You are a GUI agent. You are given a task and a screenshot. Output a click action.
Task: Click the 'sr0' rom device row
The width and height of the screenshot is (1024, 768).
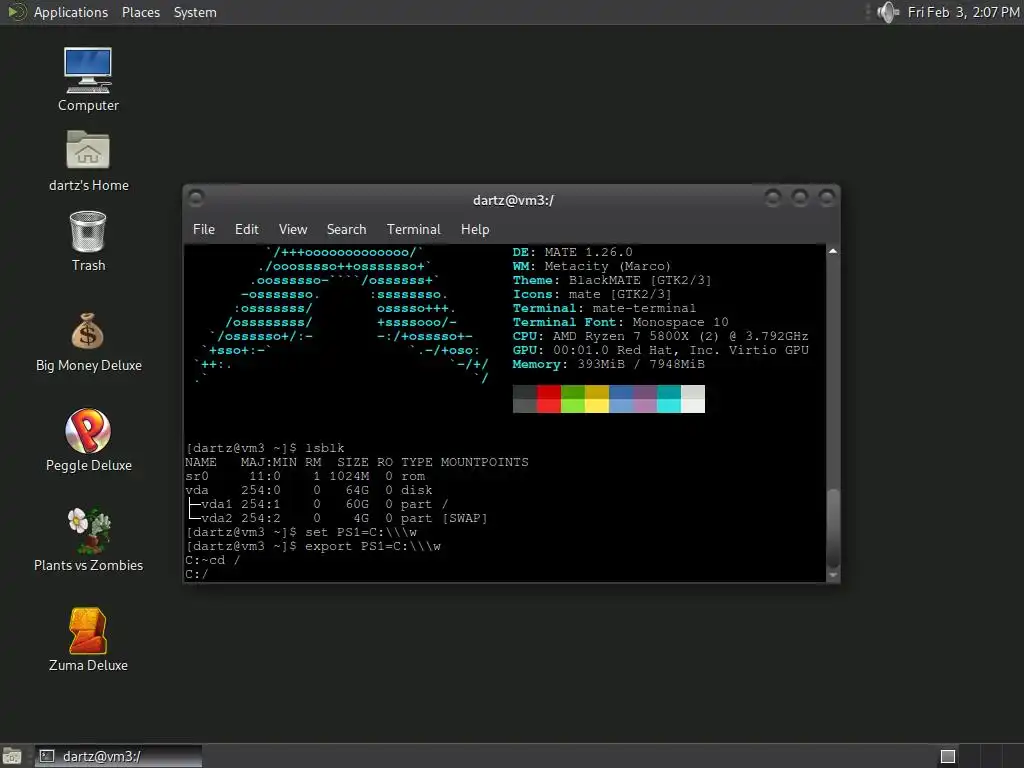[x=305, y=476]
